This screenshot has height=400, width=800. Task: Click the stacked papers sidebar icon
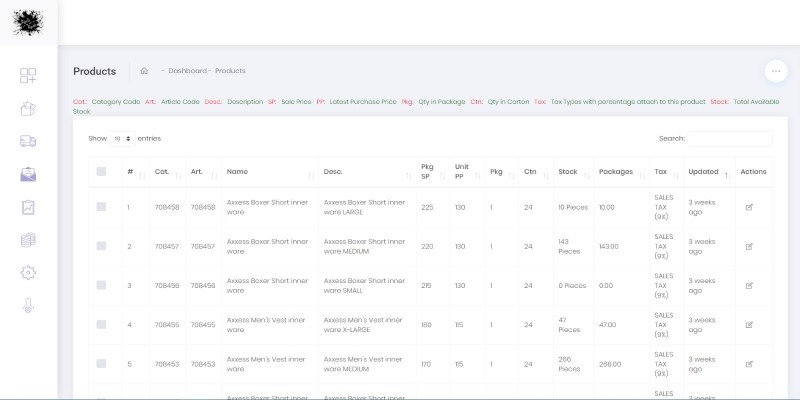[x=28, y=240]
